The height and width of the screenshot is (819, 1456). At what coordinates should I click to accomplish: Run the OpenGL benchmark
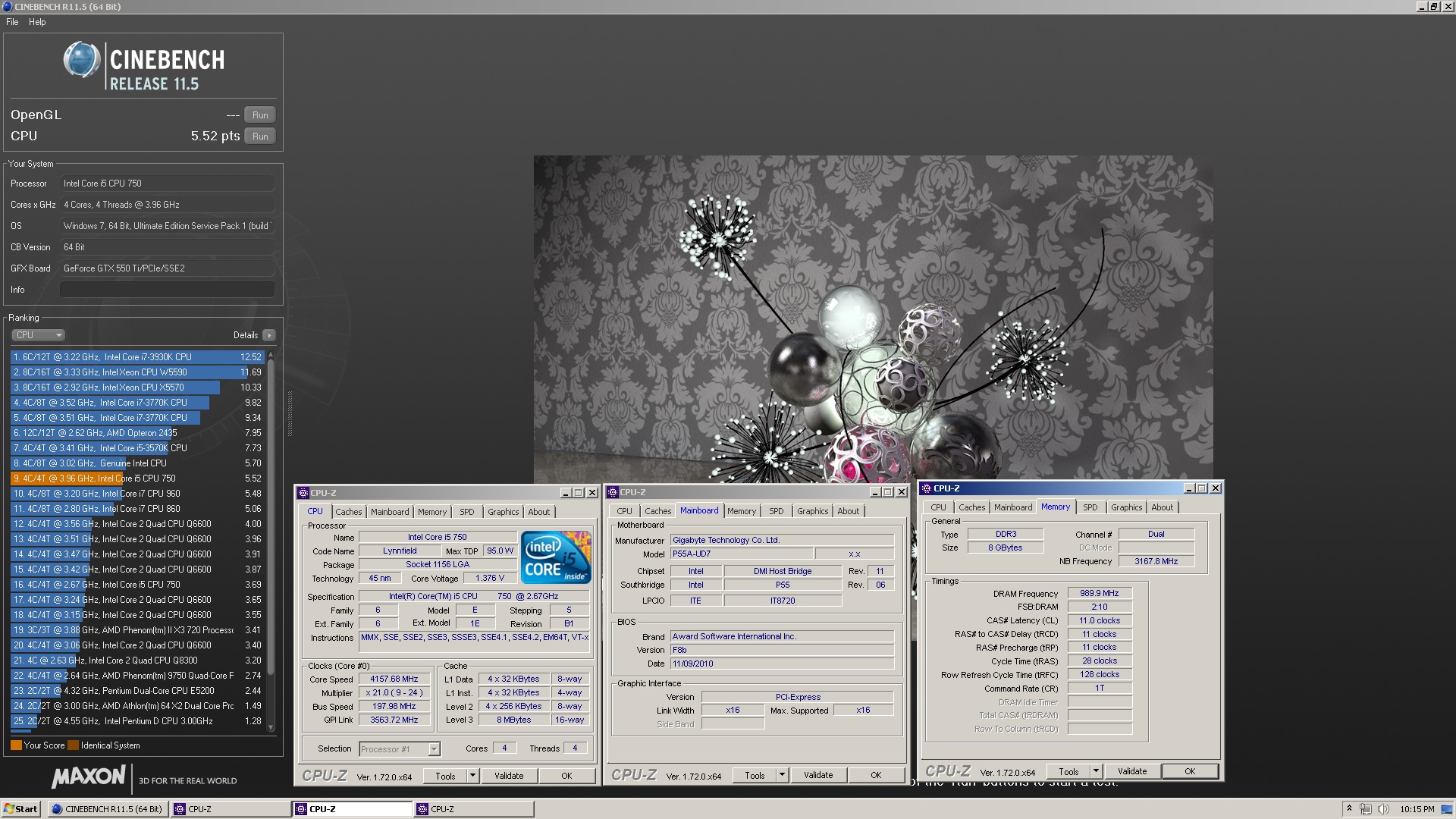pyautogui.click(x=260, y=115)
